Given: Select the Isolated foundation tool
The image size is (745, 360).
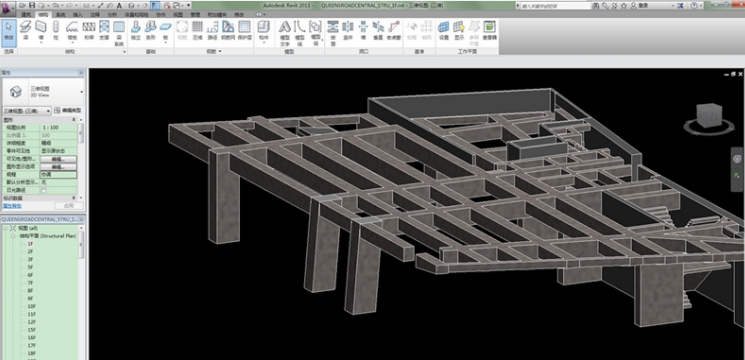Looking at the screenshot, I should pyautogui.click(x=136, y=30).
